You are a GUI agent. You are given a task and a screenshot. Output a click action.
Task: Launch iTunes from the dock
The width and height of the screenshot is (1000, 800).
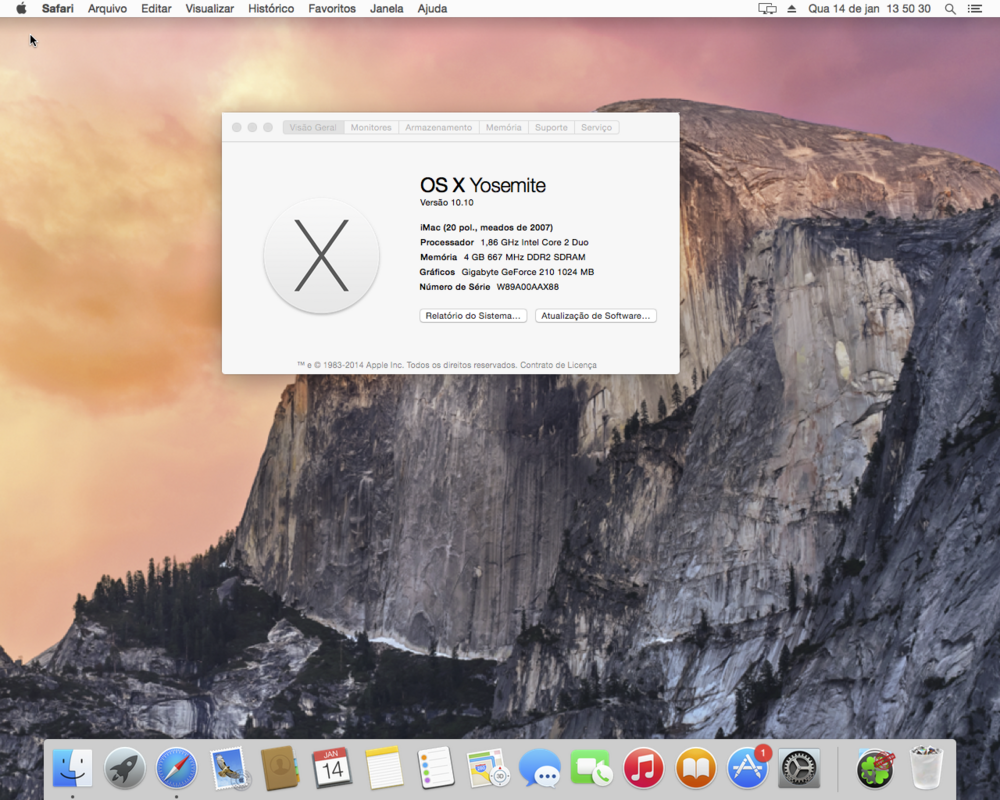click(644, 769)
